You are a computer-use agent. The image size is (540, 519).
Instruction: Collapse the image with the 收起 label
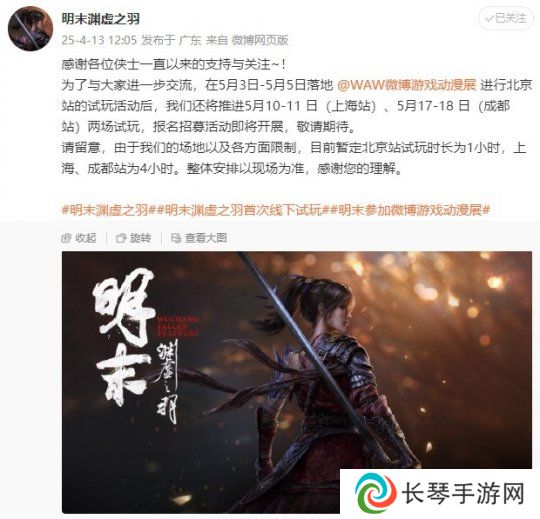[86, 238]
